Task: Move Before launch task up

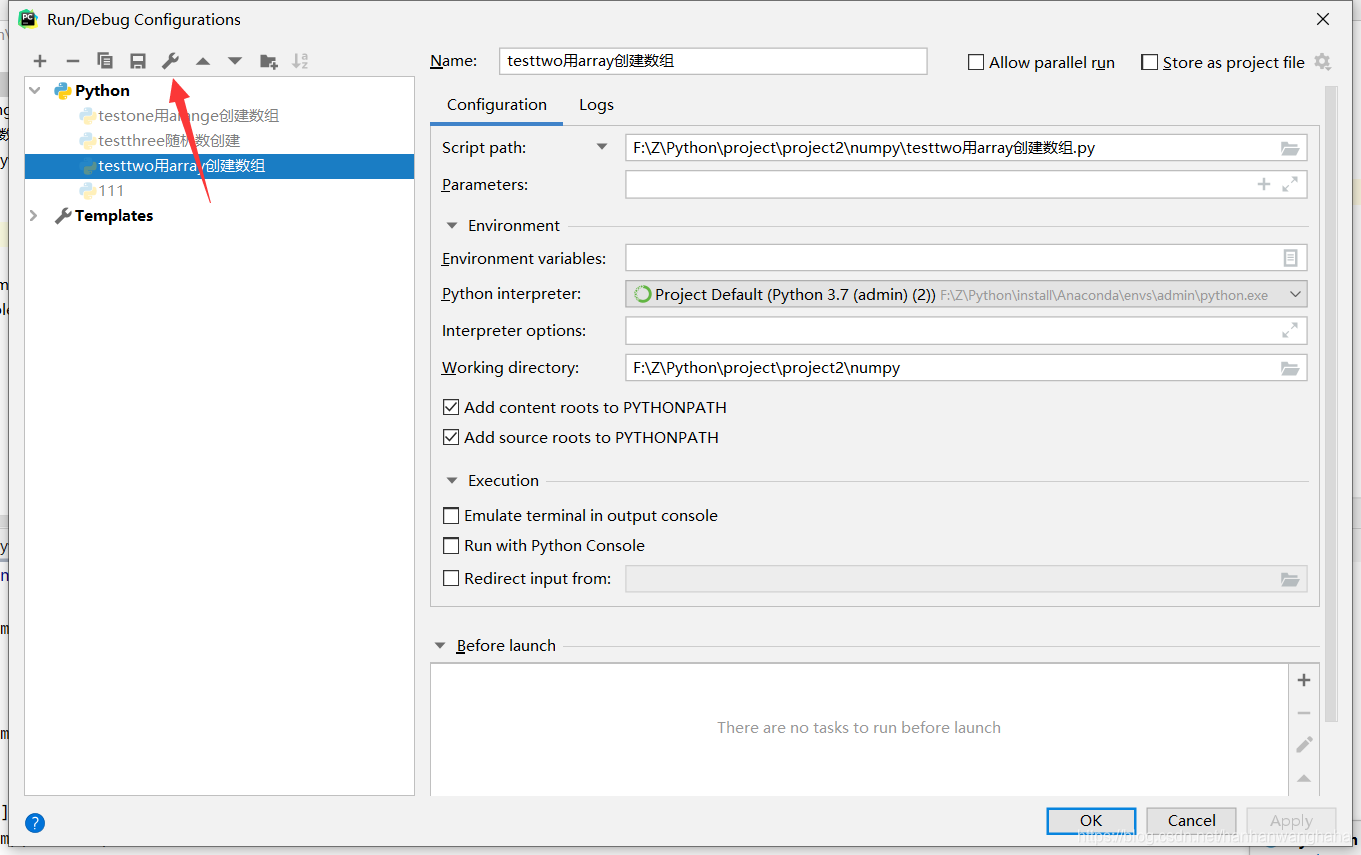Action: click(x=1304, y=778)
